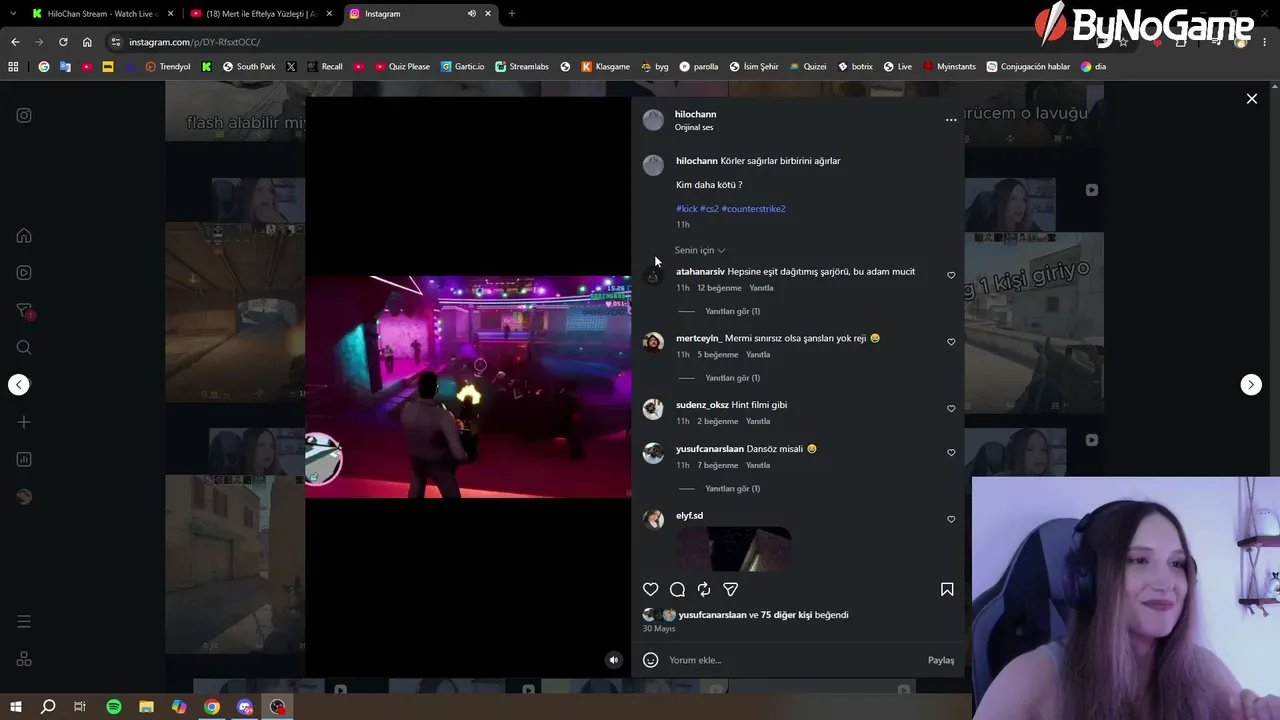Switch to the 'Mert ile Eftelya Yüzleşti' YouTube tab
This screenshot has width=1280, height=720.
260,14
